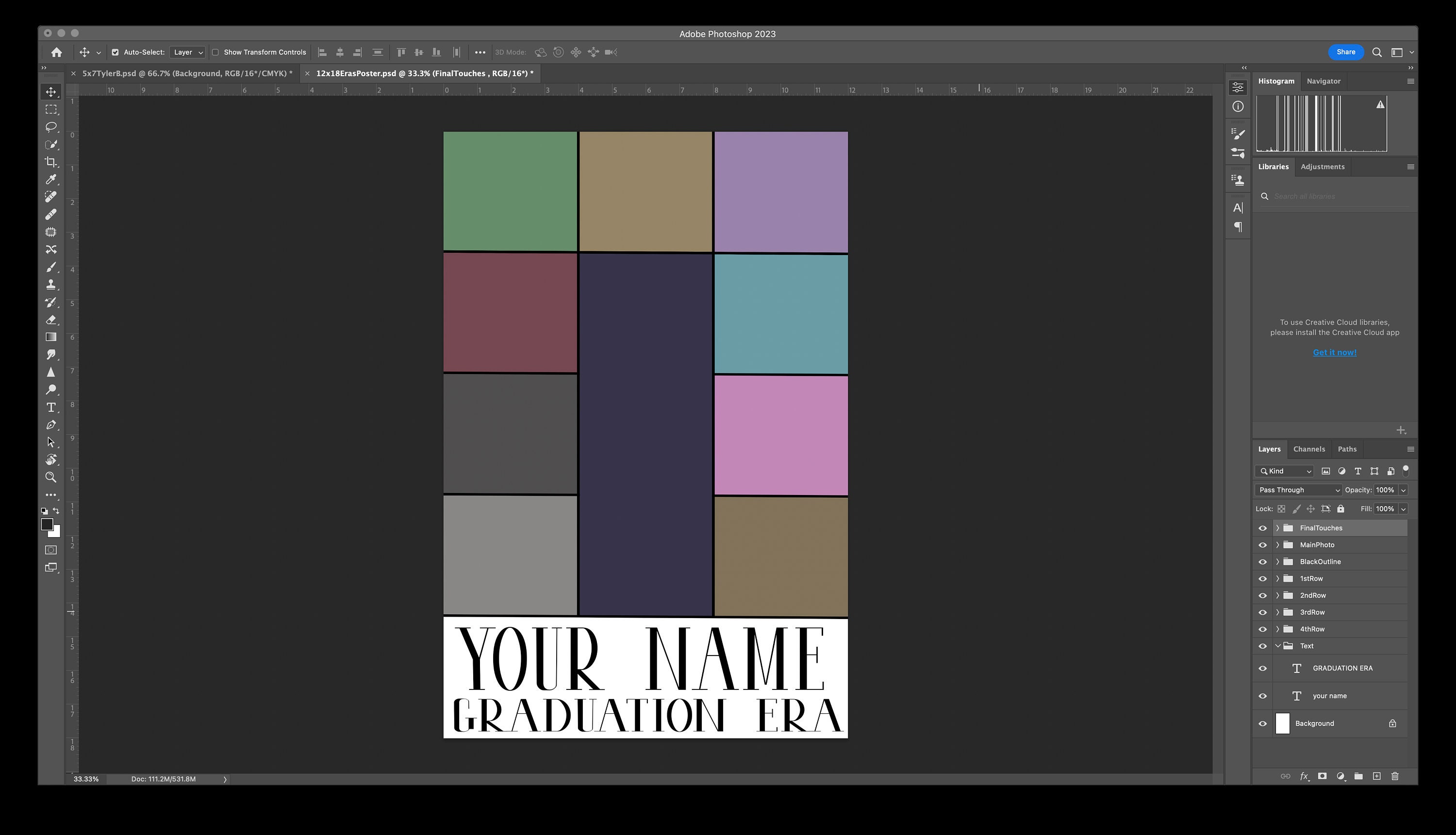Open the Pass Through blend mode dropdown

[1298, 490]
